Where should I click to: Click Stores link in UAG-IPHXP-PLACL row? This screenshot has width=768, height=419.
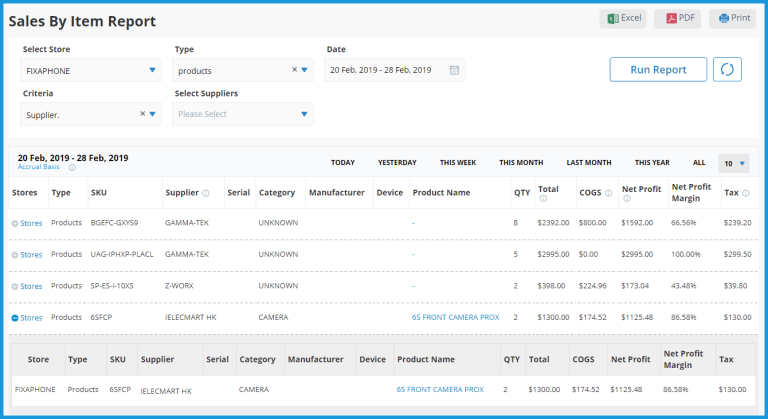pos(31,255)
